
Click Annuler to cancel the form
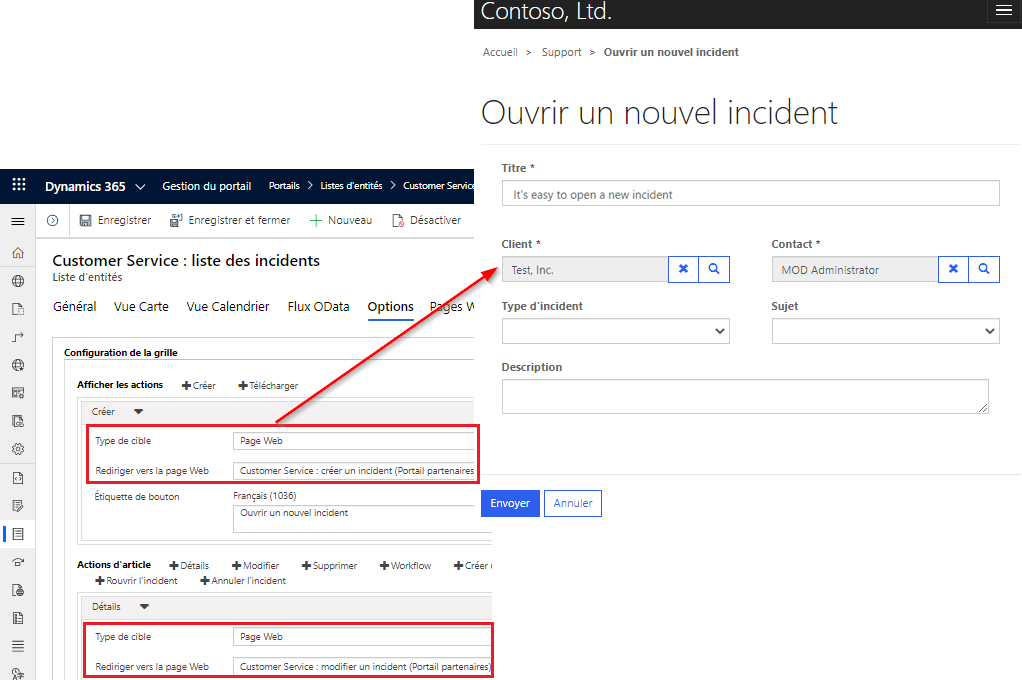tap(573, 503)
